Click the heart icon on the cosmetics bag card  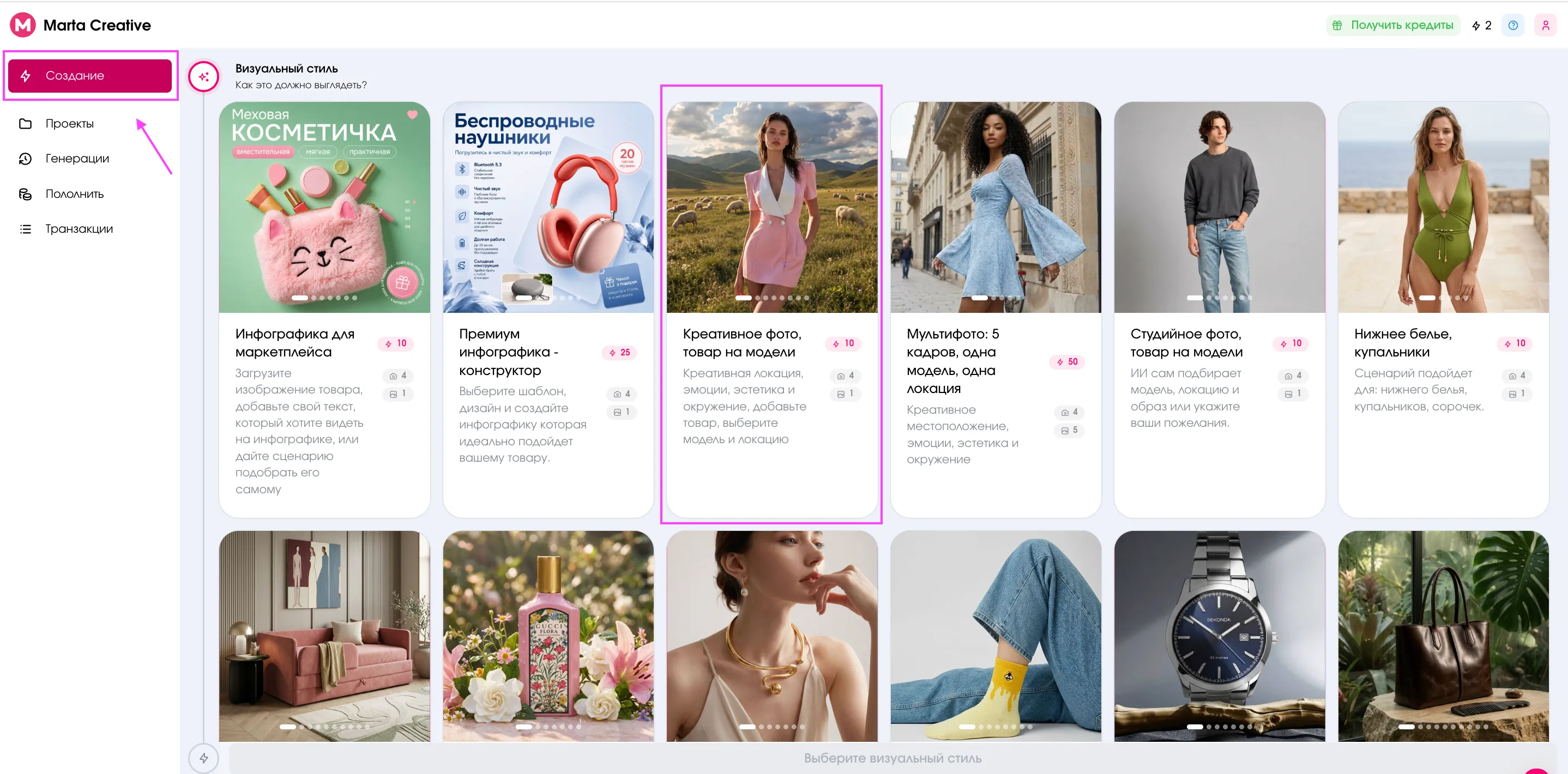[412, 114]
